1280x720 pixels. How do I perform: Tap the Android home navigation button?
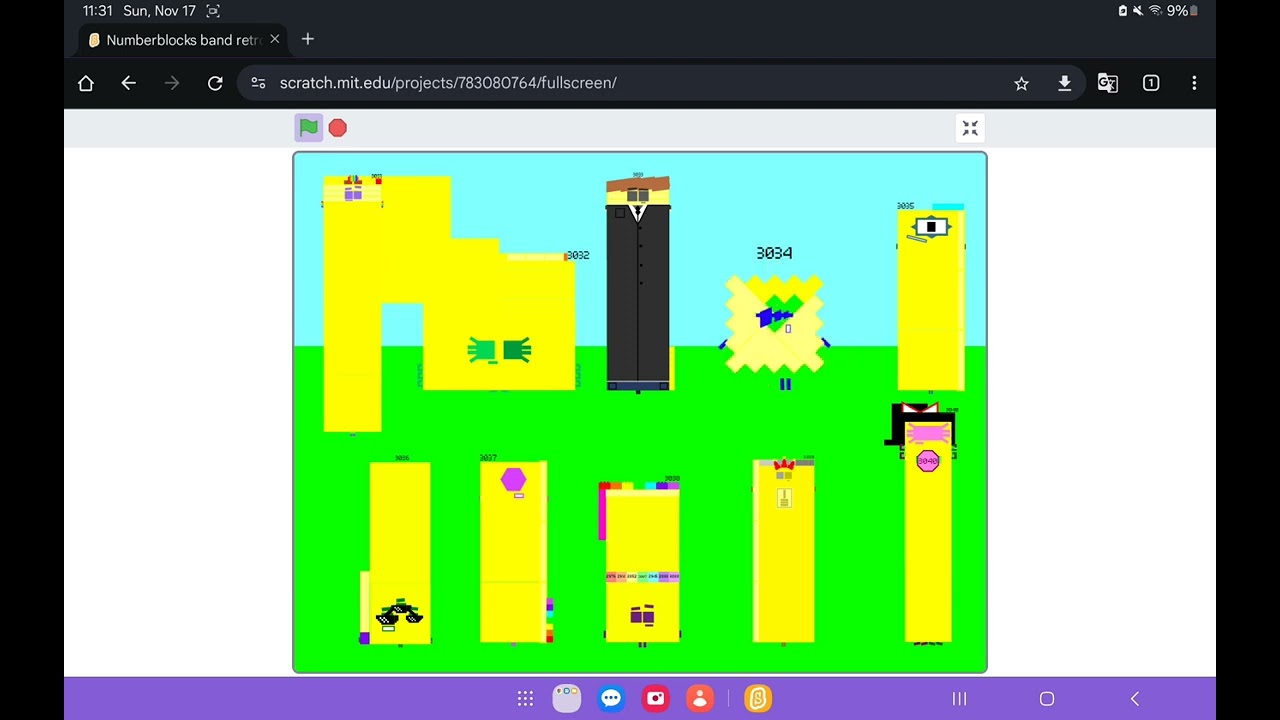point(1047,699)
